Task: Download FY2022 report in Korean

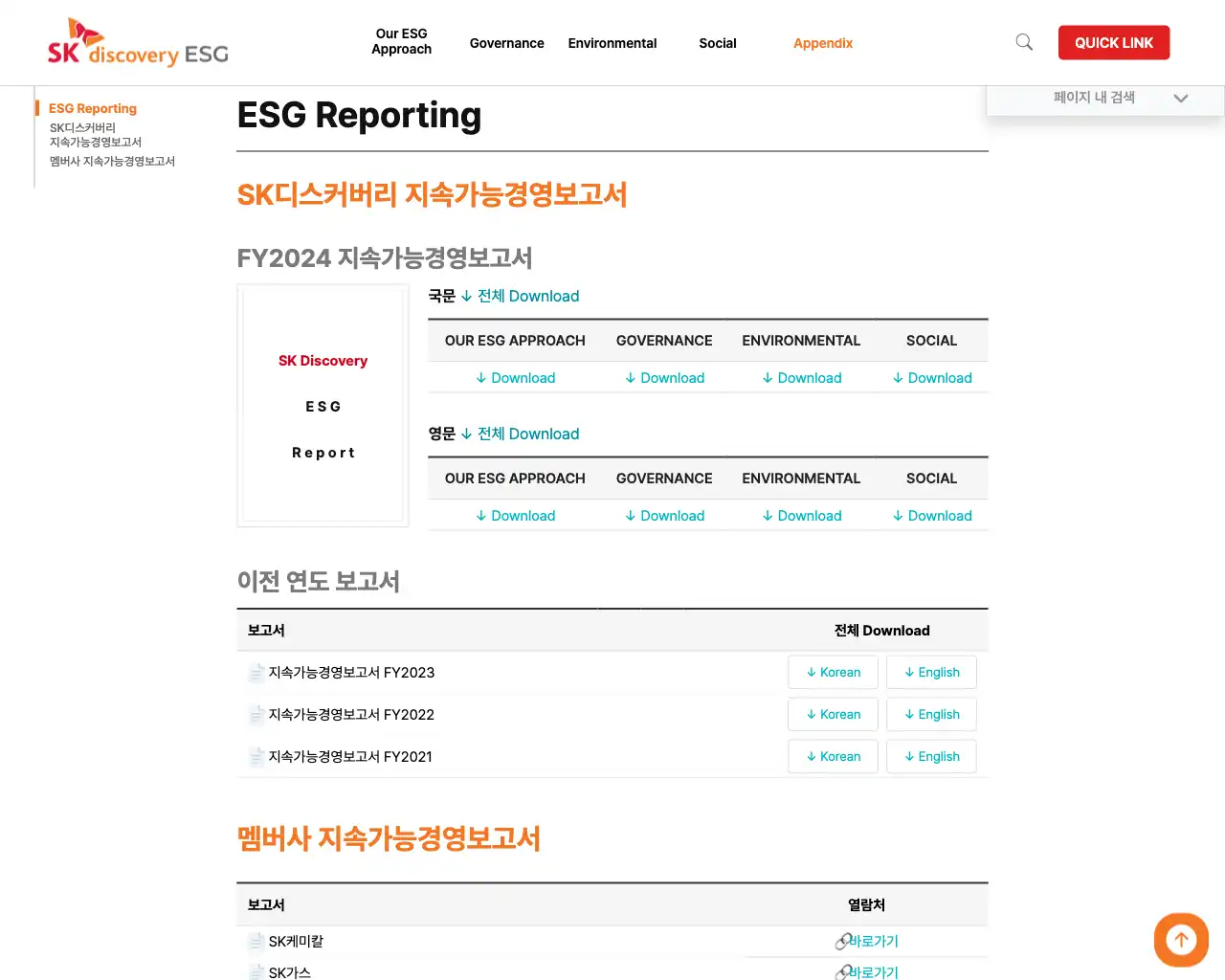Action: point(833,715)
